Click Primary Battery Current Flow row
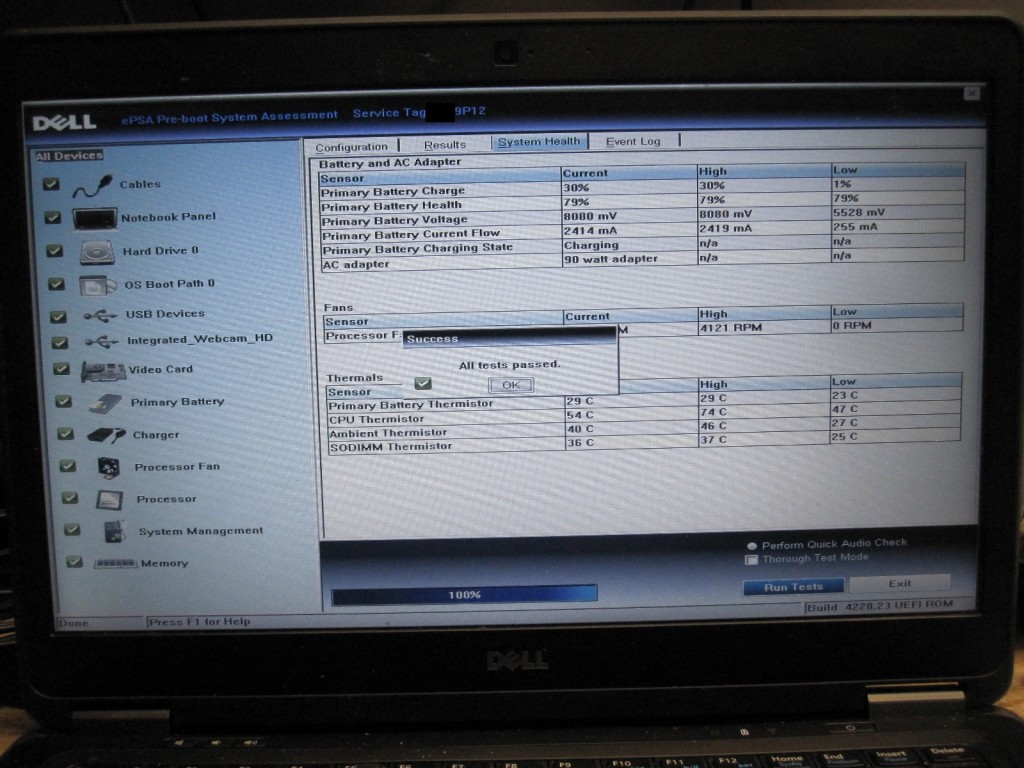Image resolution: width=1024 pixels, height=768 pixels. coord(642,232)
